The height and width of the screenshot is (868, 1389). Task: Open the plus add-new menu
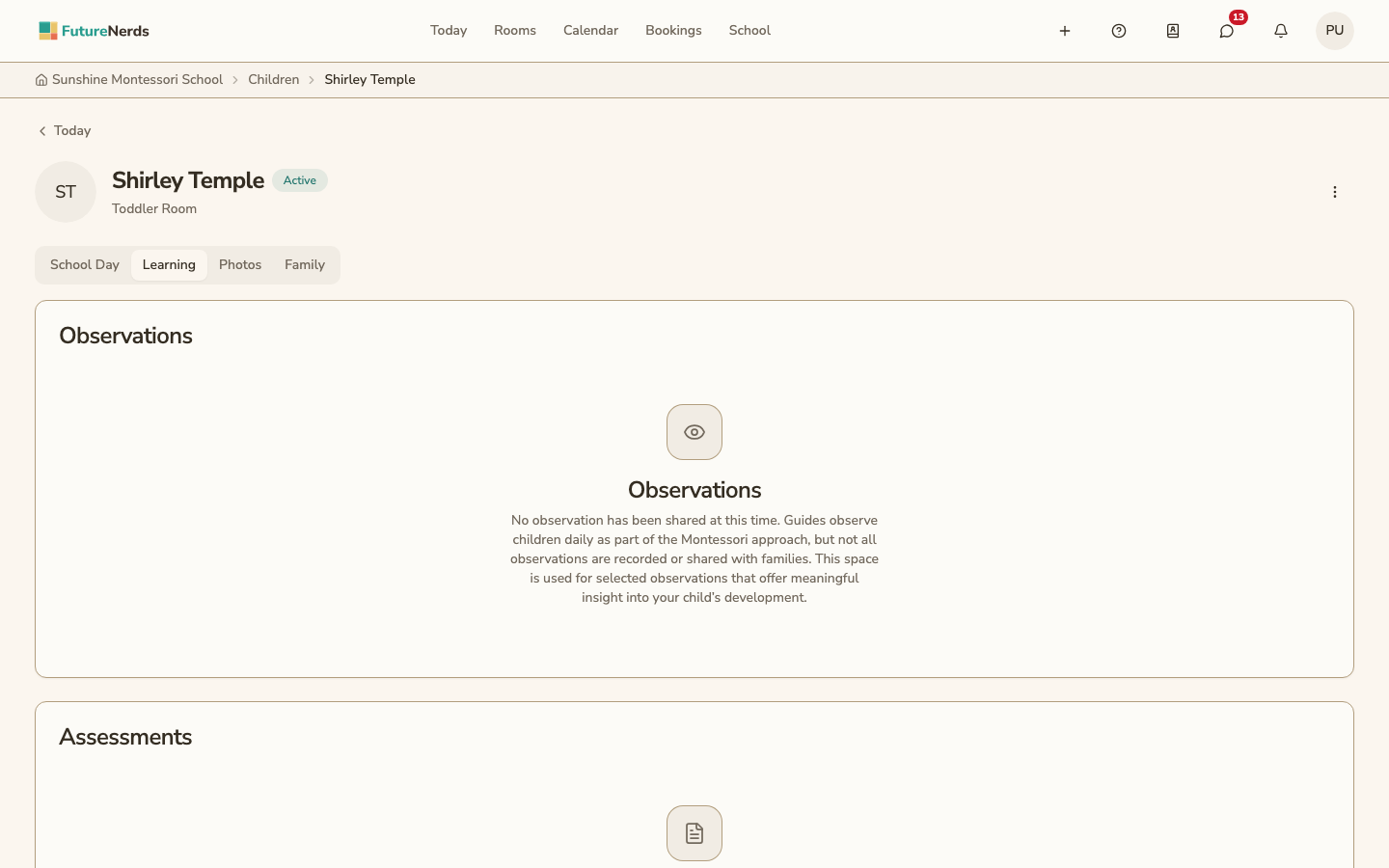pyautogui.click(x=1065, y=31)
